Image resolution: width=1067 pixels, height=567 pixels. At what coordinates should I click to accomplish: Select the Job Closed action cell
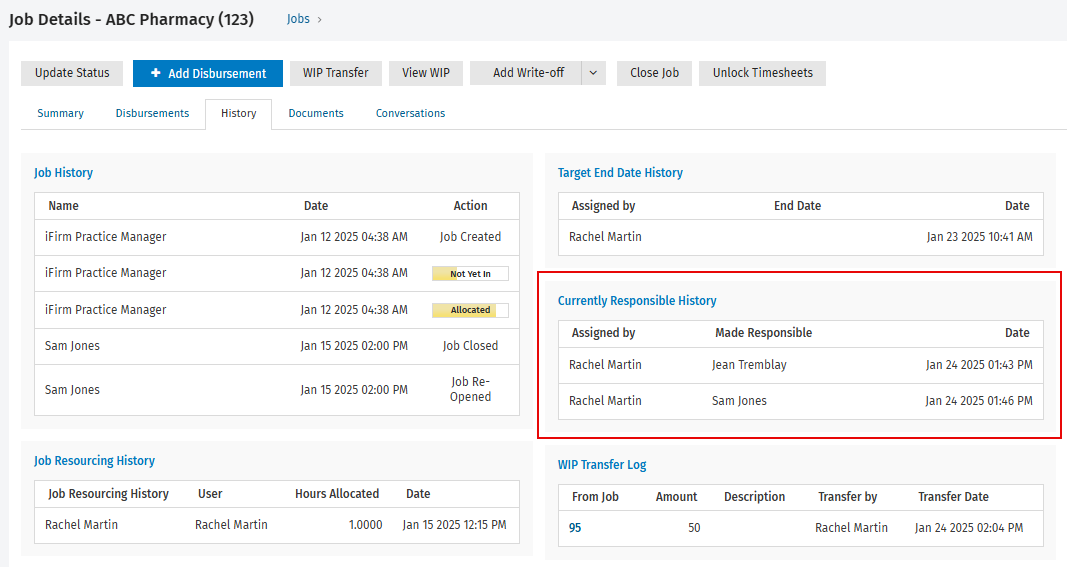click(x=470, y=346)
